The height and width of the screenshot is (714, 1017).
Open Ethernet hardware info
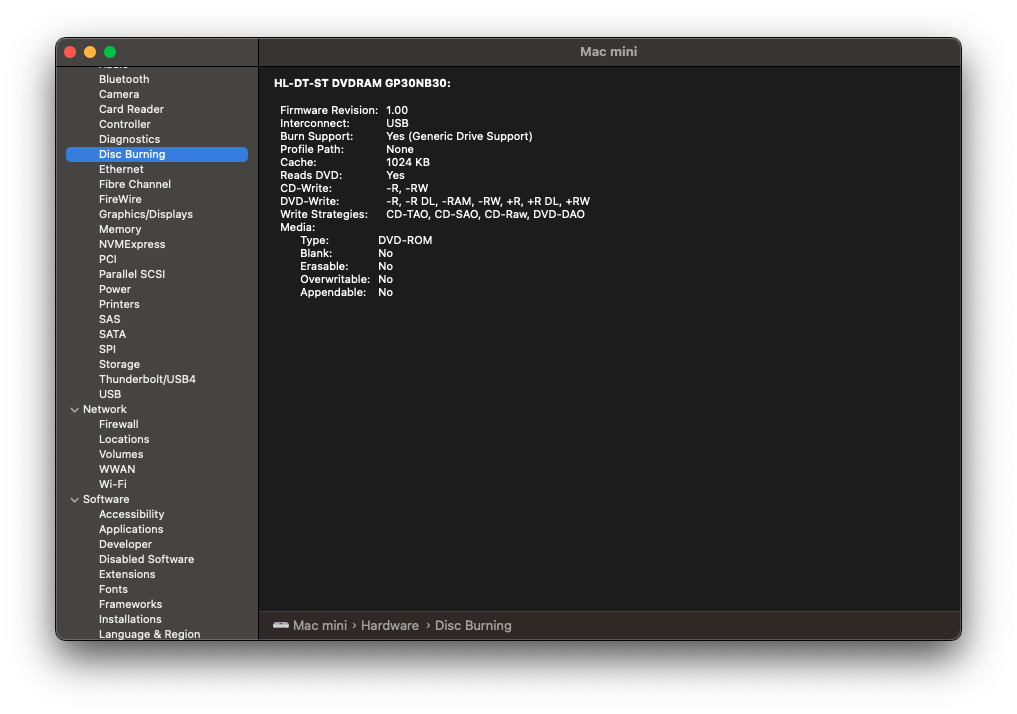pyautogui.click(x=121, y=169)
